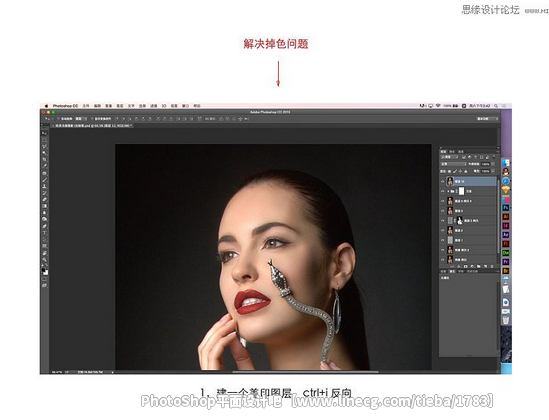Select the Crop tool
The image size is (549, 420).
pos(44,159)
